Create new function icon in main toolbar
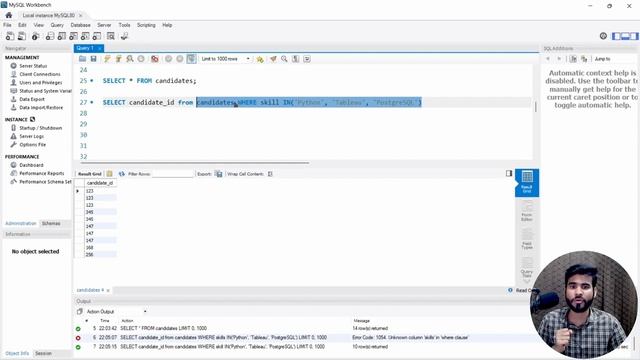 click(x=97, y=36)
